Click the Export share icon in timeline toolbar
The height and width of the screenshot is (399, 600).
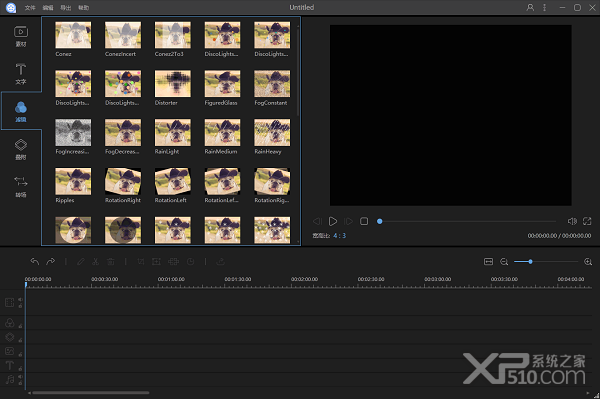(x=220, y=262)
